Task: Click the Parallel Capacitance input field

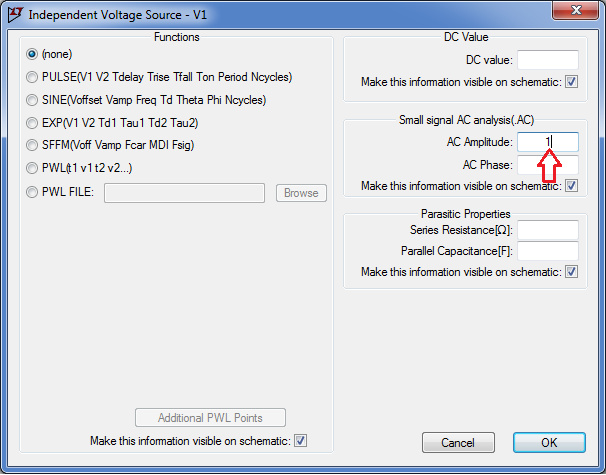Action: coord(548,251)
